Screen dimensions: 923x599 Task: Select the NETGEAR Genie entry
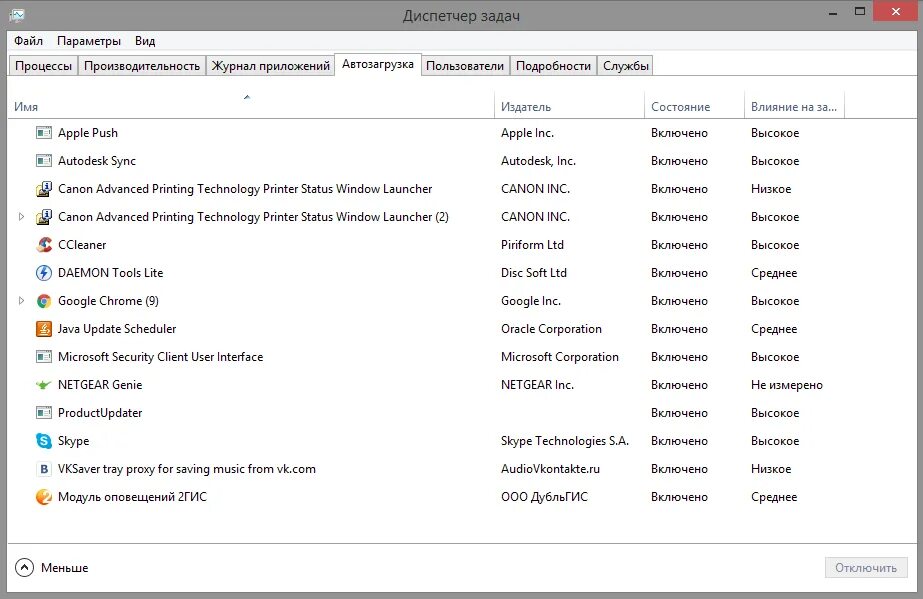[100, 385]
